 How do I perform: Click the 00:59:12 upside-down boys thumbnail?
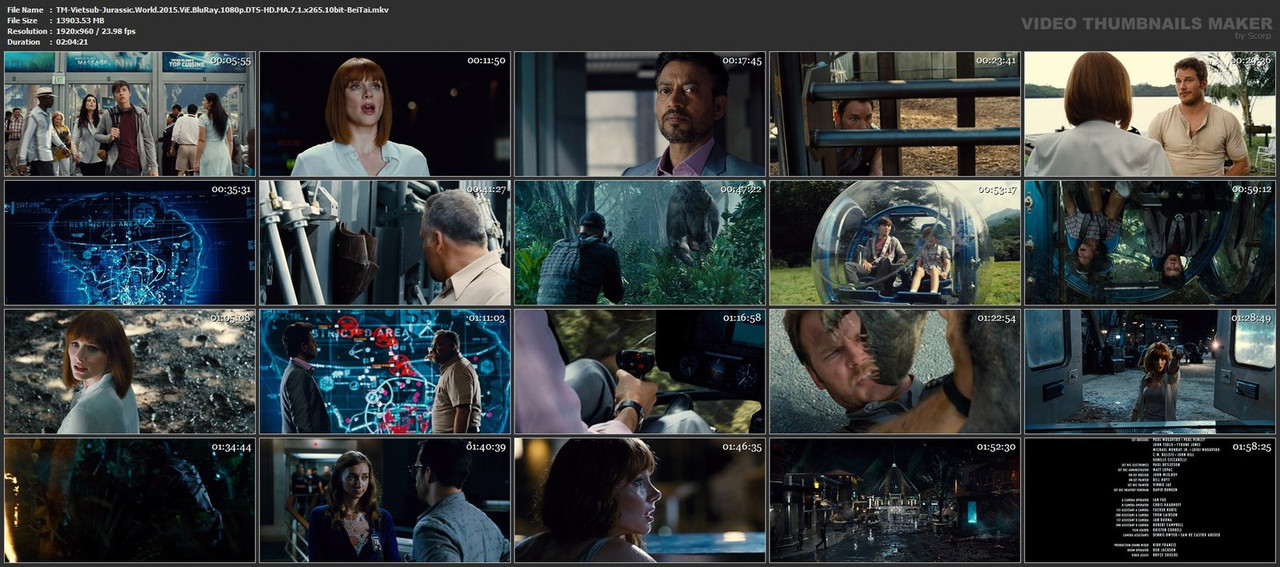pyautogui.click(x=1150, y=243)
